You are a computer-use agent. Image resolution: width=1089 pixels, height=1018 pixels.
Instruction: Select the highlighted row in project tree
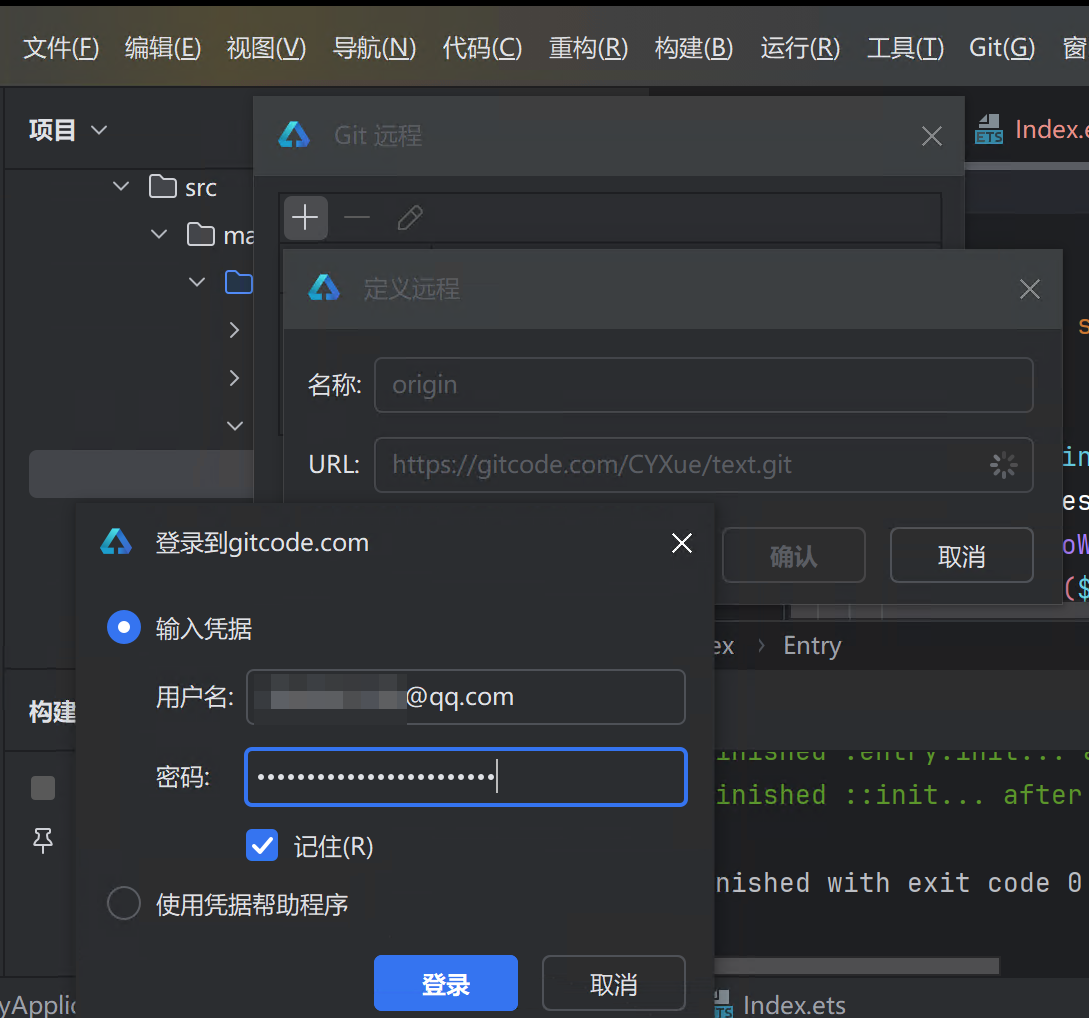click(142, 474)
